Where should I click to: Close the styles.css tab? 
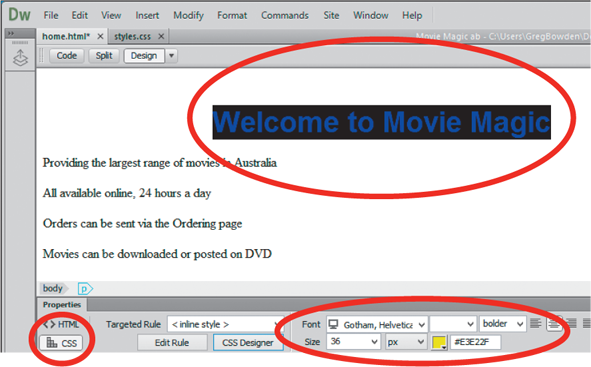pos(161,37)
